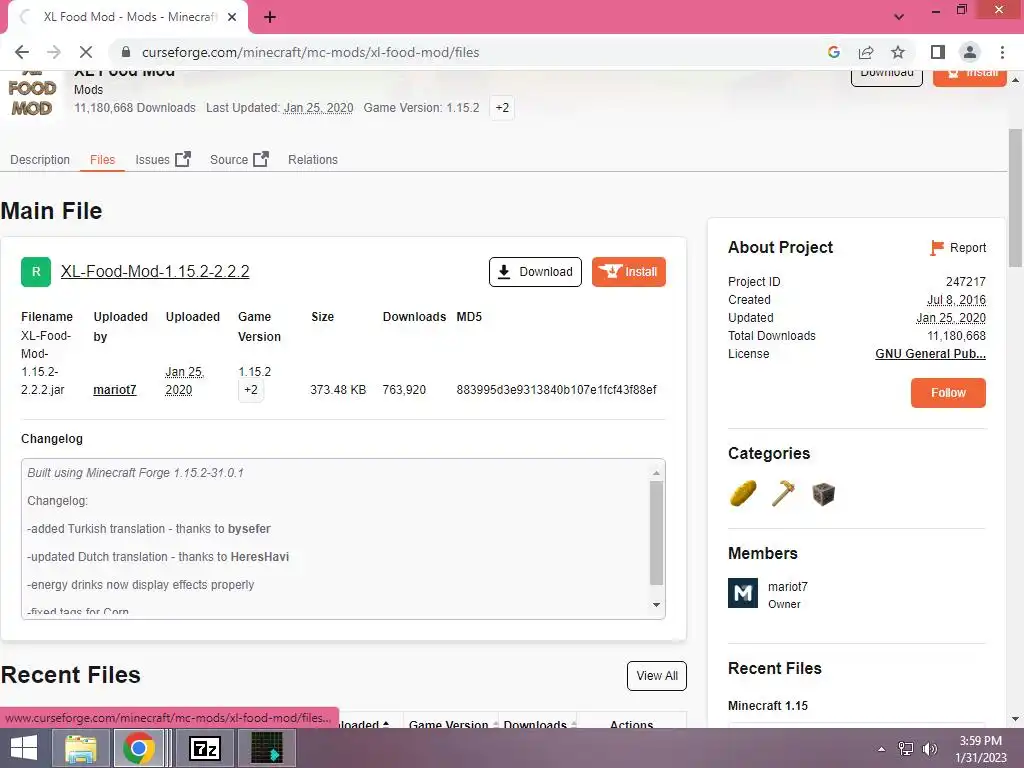The image size is (1024, 768).
Task: Show hidden system tray icons
Action: tap(882, 749)
